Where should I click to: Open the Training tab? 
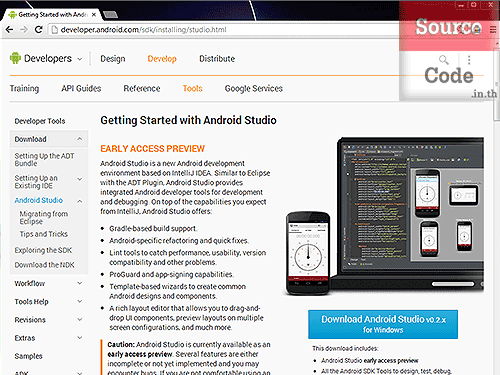(24, 88)
